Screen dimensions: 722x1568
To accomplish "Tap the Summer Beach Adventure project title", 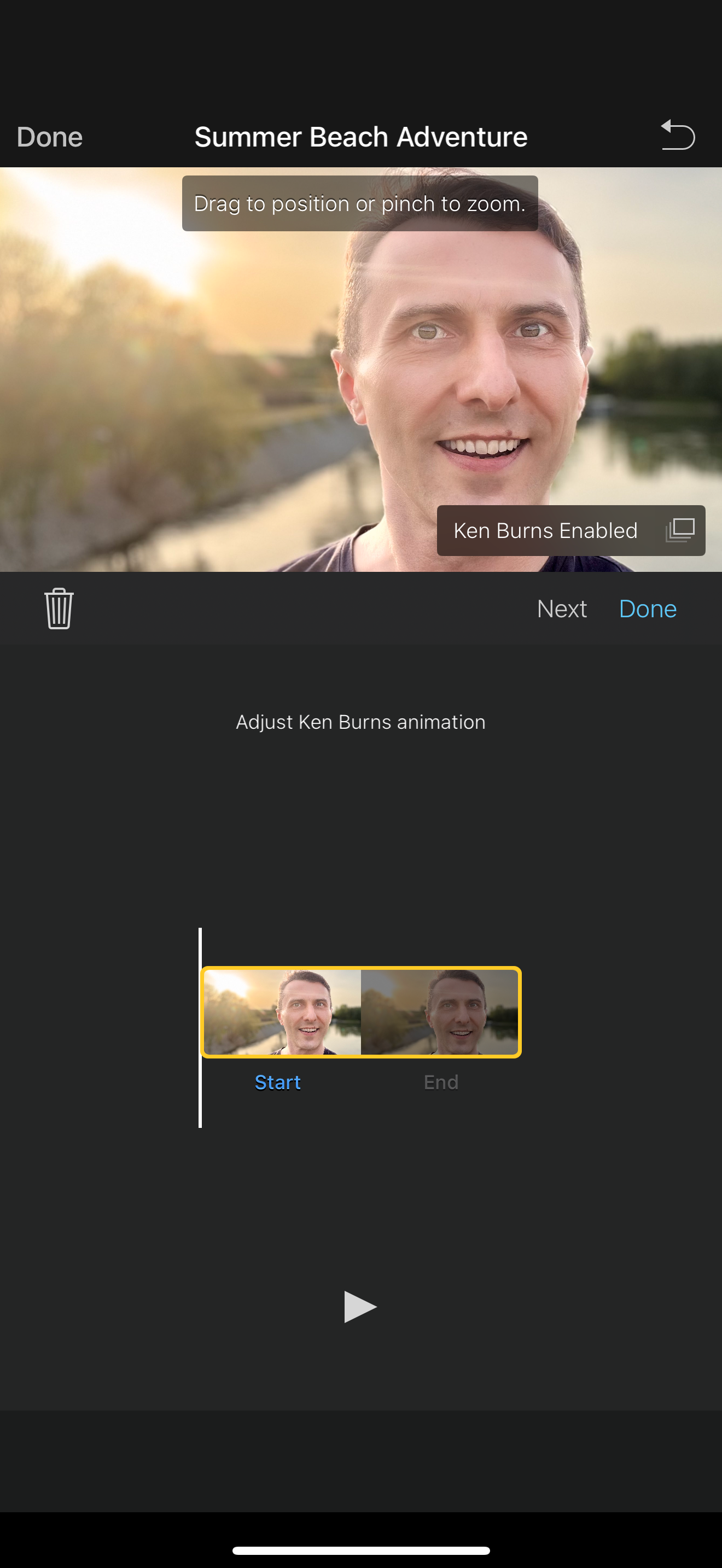I will (360, 137).
